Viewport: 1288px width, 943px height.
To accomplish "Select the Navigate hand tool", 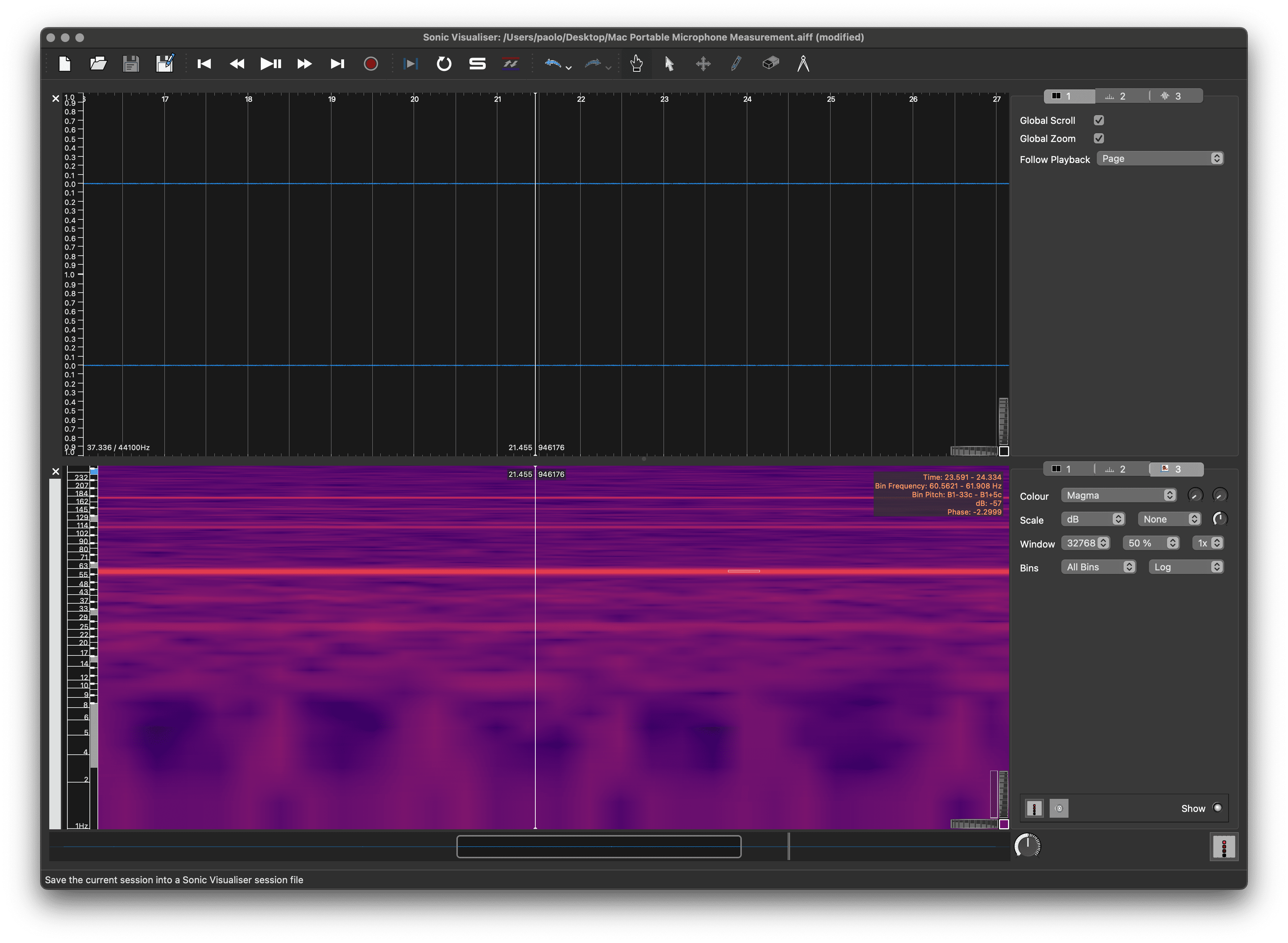I will (x=637, y=63).
